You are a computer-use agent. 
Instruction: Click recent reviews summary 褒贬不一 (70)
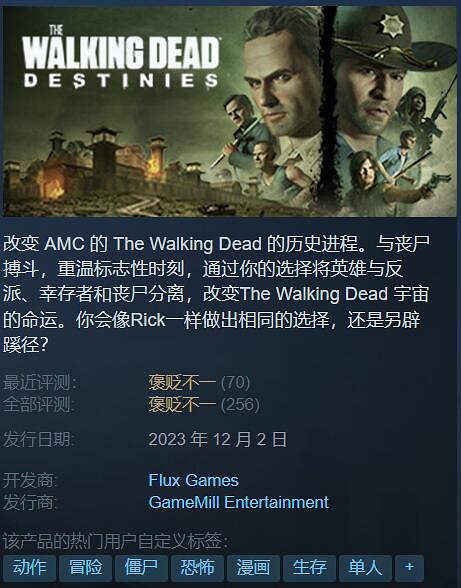pos(199,383)
